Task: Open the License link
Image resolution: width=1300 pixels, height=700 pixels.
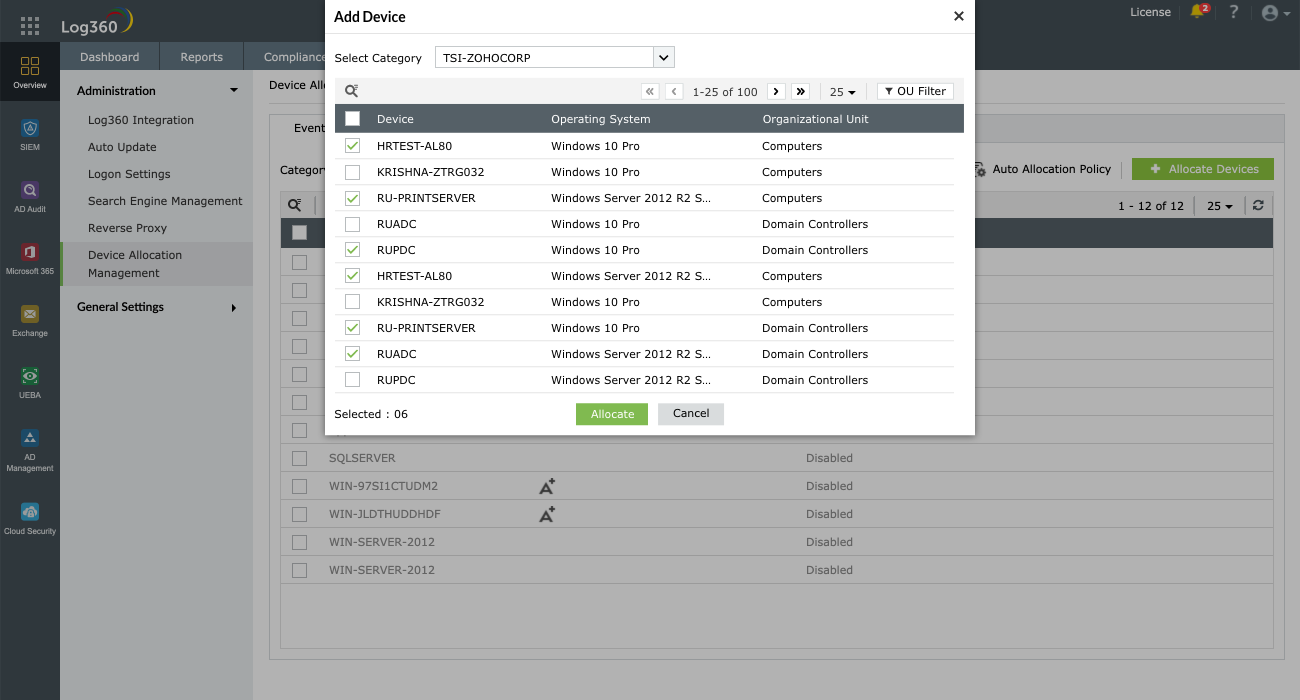Action: coord(1150,12)
